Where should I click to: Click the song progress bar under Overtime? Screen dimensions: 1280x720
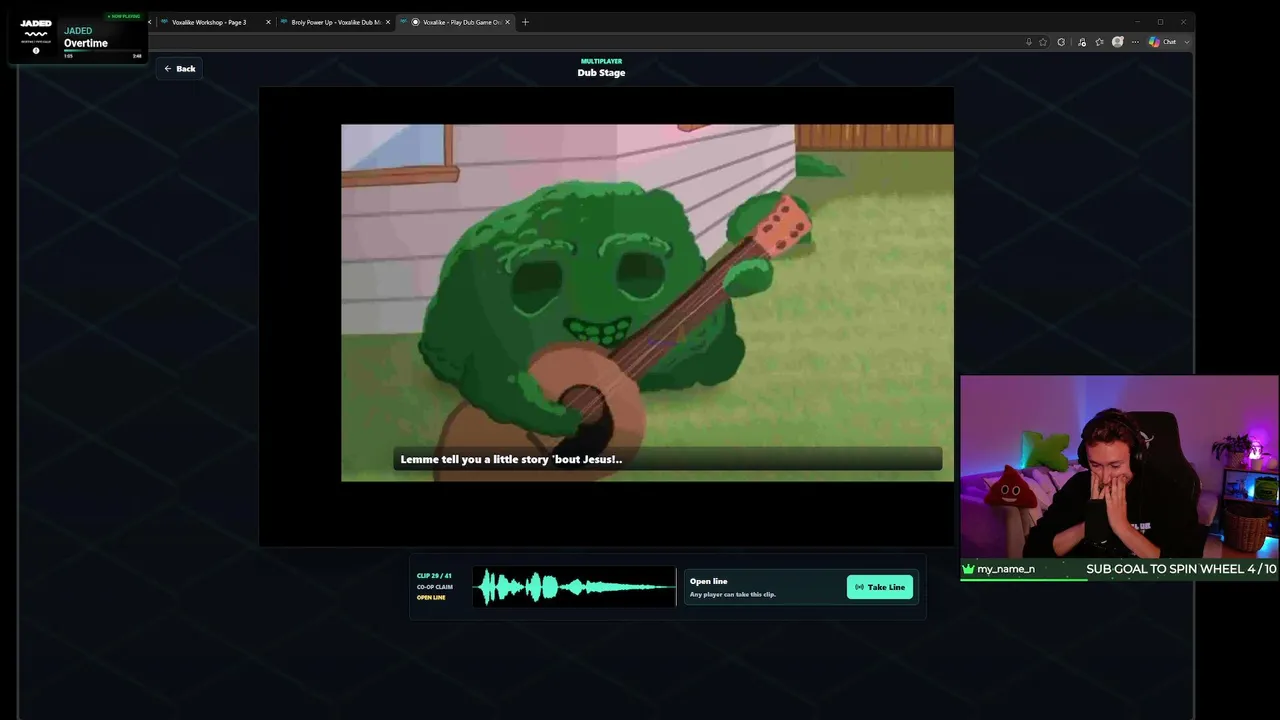103,51
